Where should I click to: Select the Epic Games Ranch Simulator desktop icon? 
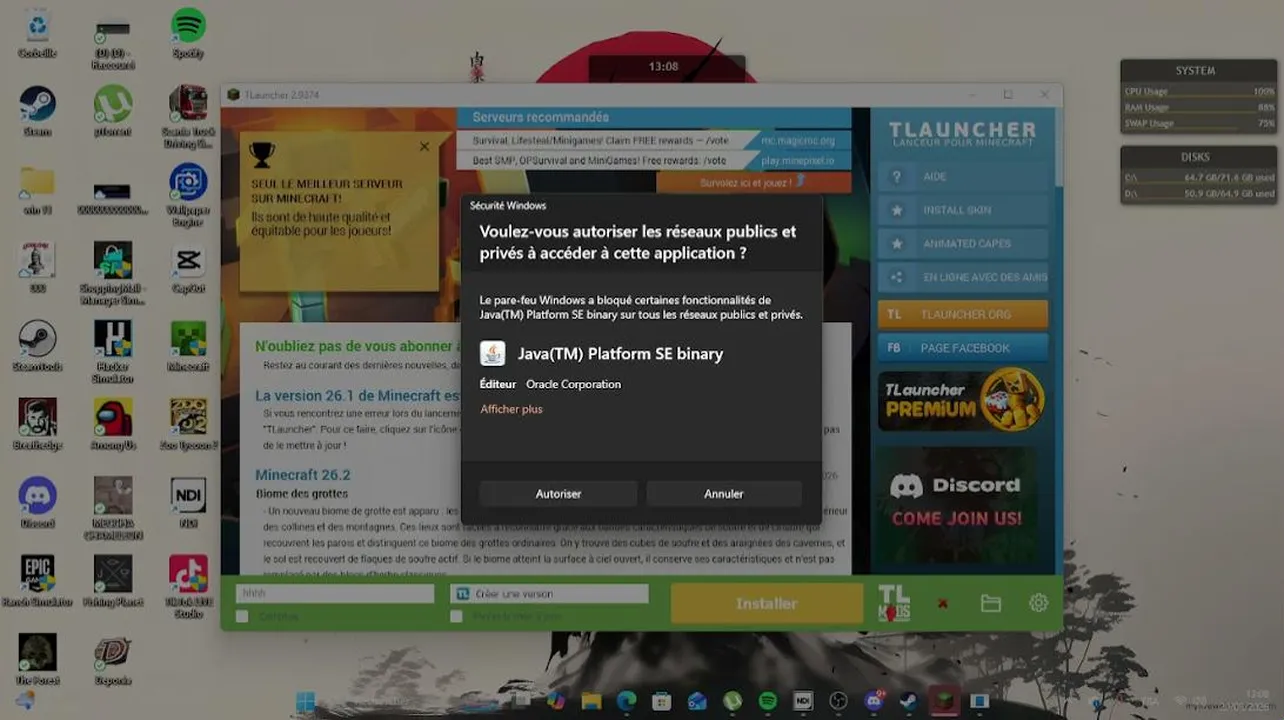(x=37, y=580)
